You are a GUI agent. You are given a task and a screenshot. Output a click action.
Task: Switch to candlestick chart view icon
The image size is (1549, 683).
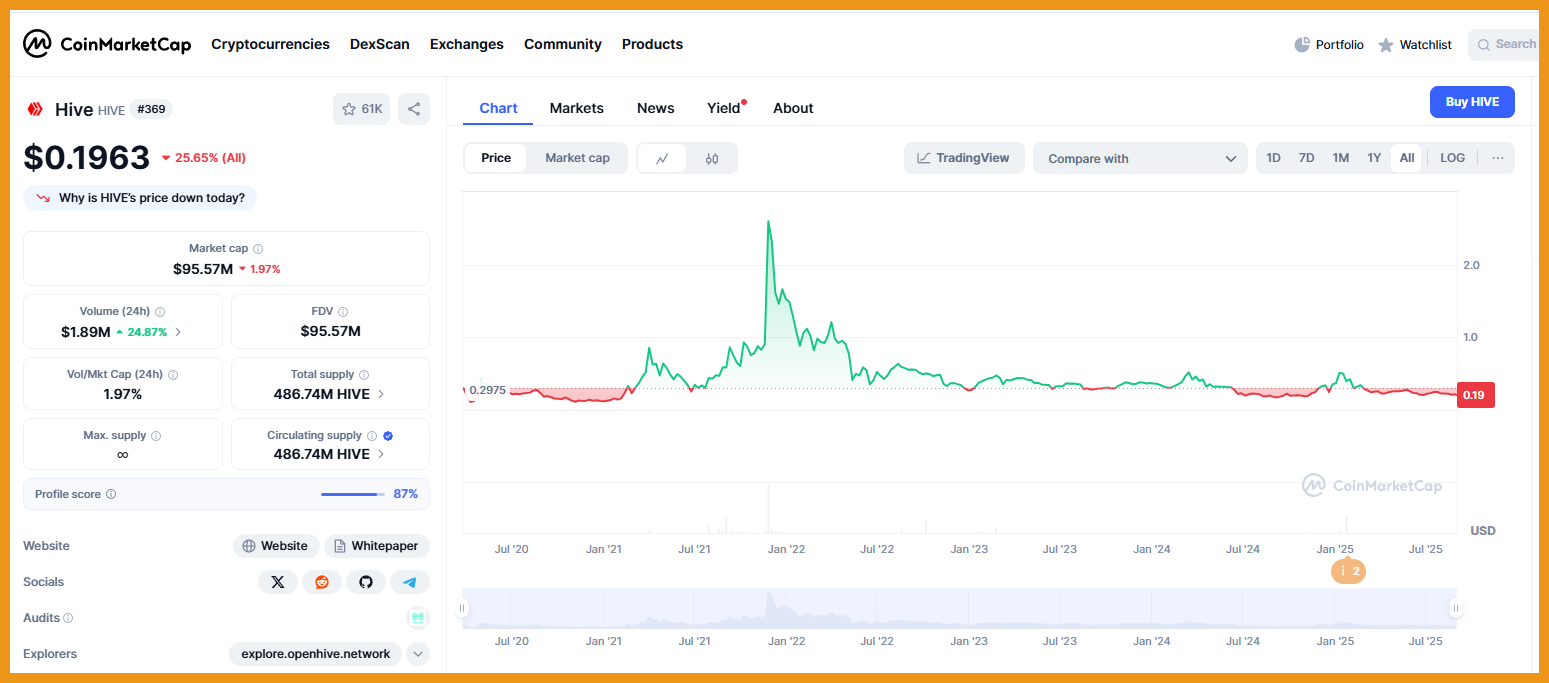[712, 158]
